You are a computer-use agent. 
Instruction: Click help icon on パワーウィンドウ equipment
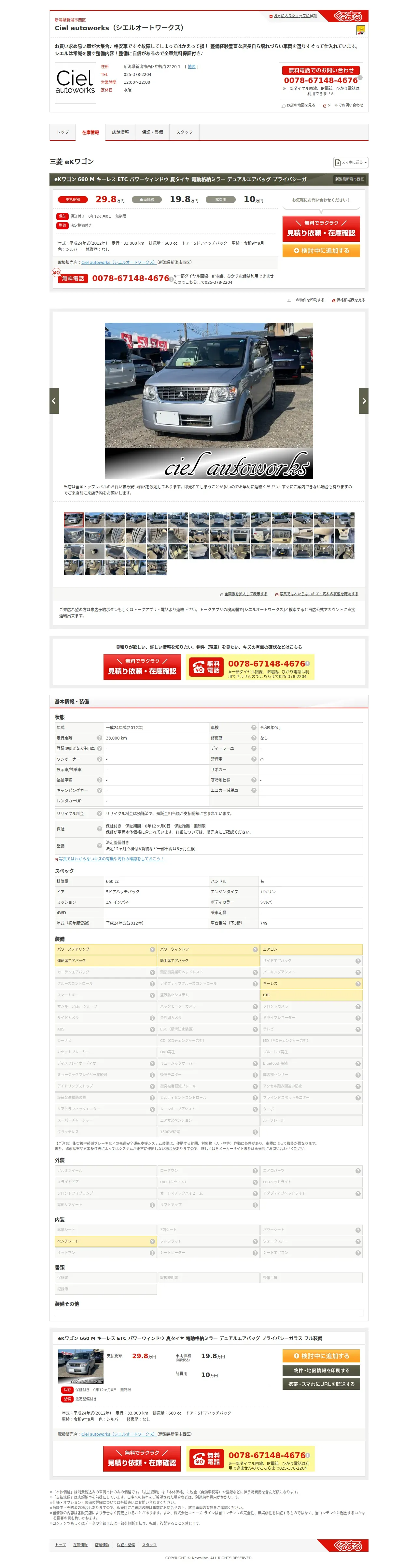[x=255, y=950]
